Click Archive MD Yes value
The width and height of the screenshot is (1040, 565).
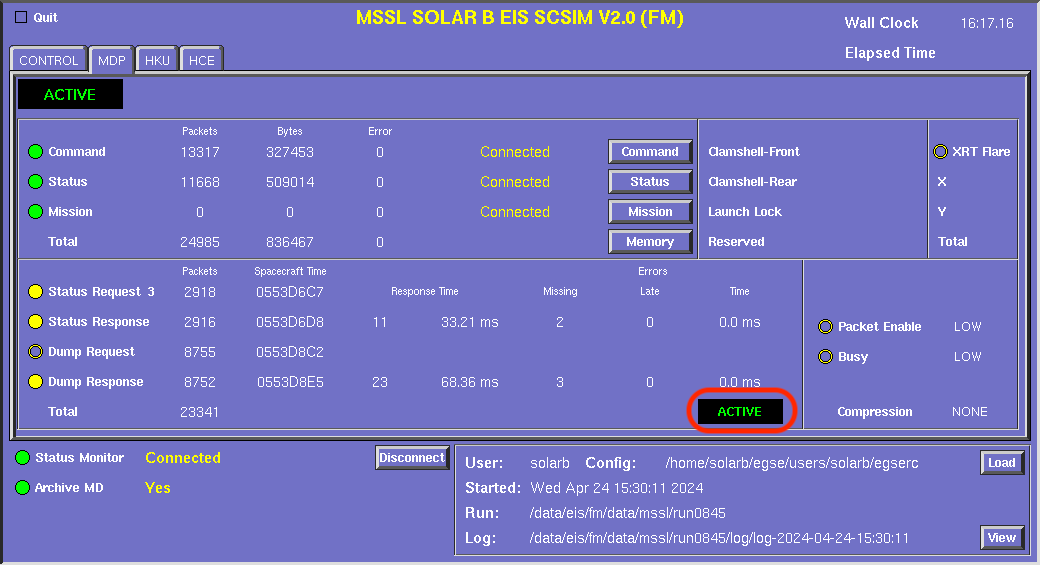[157, 487]
